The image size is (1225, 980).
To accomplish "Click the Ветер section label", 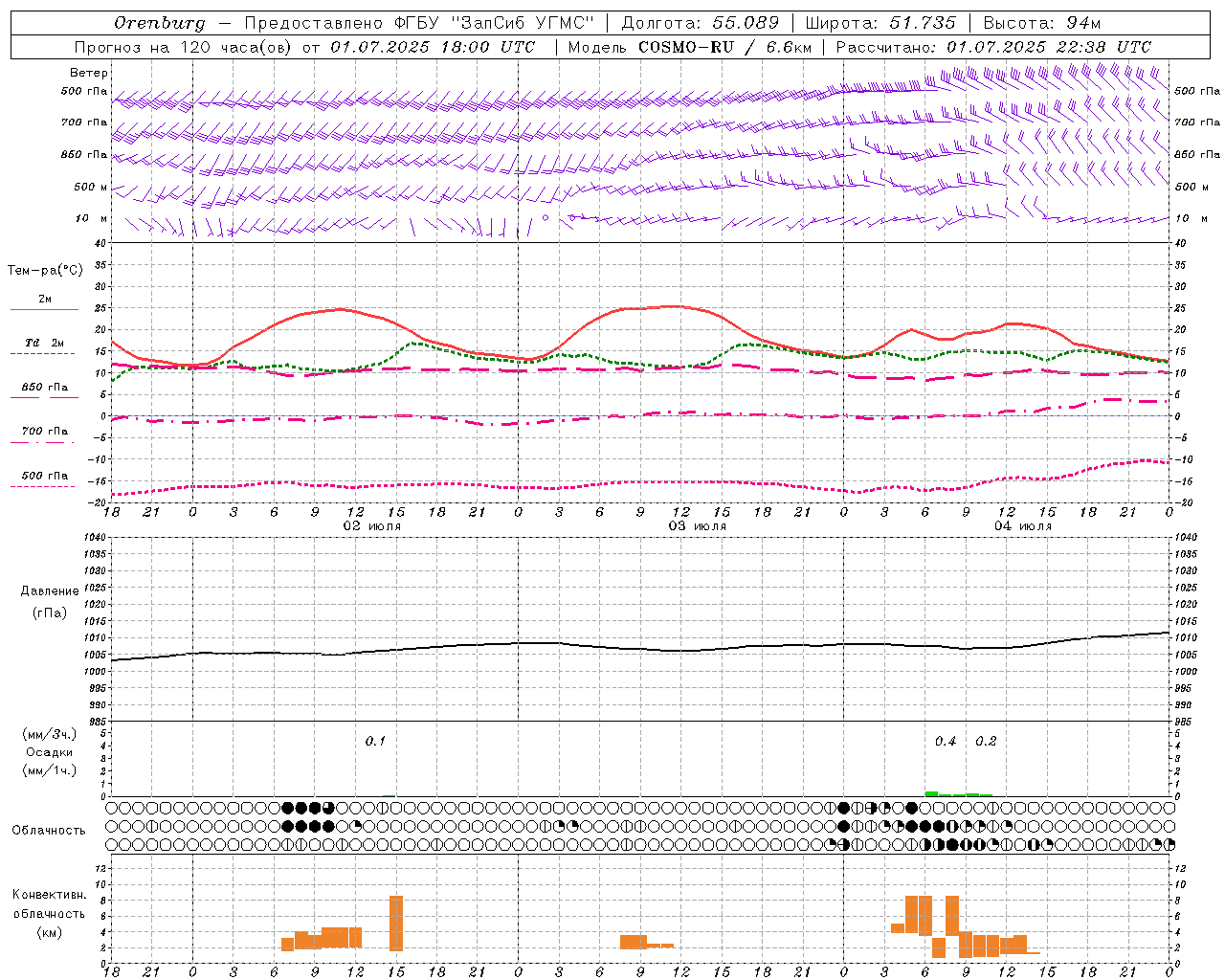I will click(x=89, y=73).
